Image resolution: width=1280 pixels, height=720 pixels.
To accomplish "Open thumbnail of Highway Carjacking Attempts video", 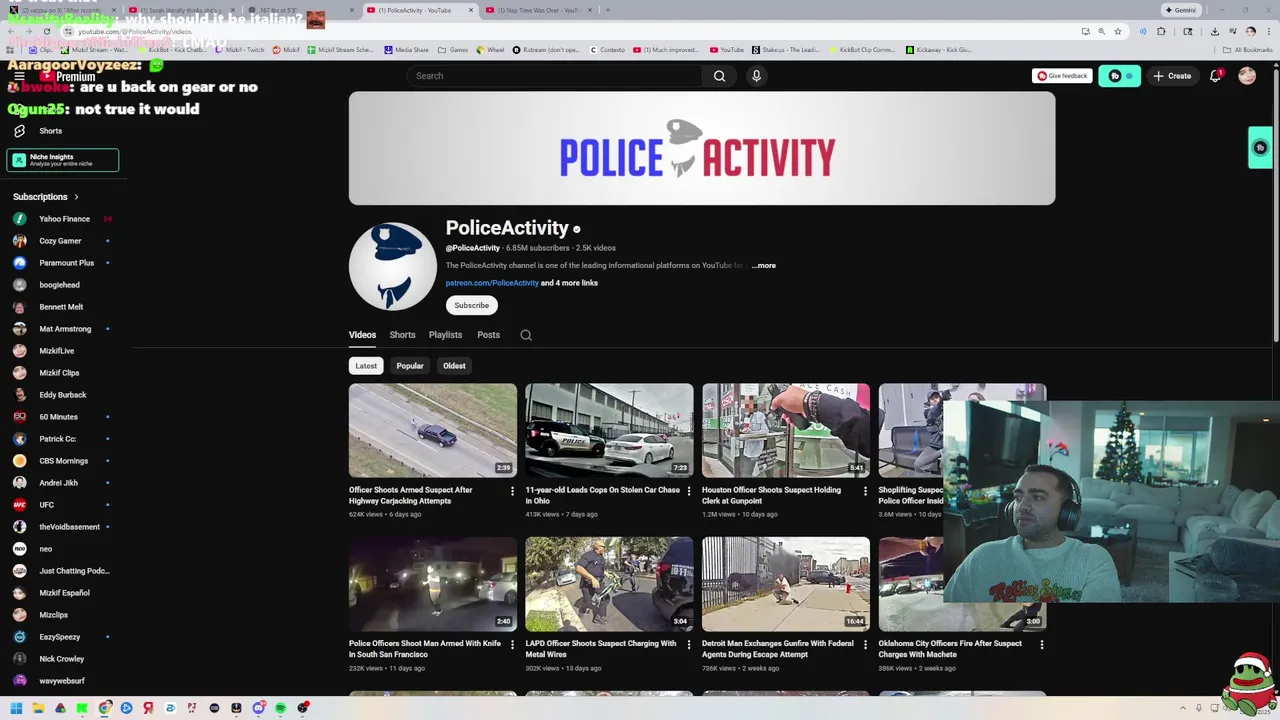I will click(x=433, y=431).
